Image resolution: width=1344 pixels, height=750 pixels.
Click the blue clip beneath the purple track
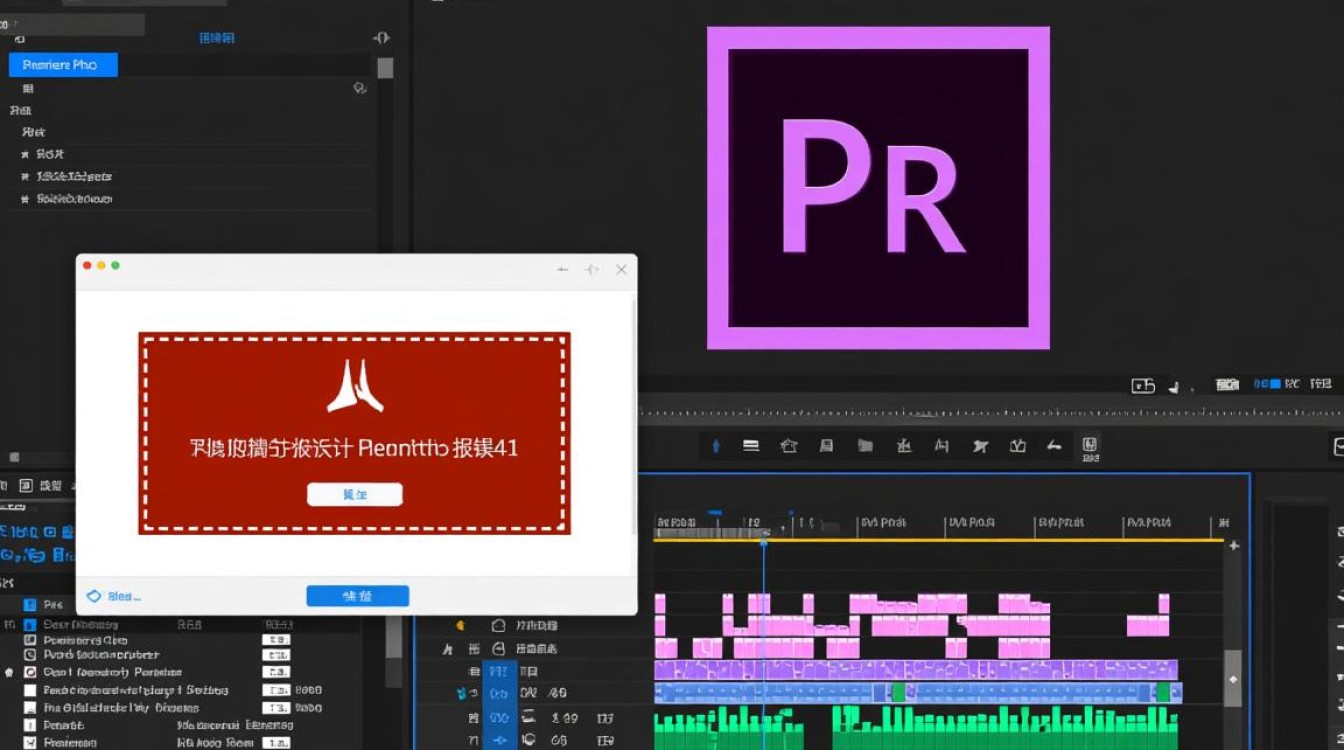click(918, 692)
